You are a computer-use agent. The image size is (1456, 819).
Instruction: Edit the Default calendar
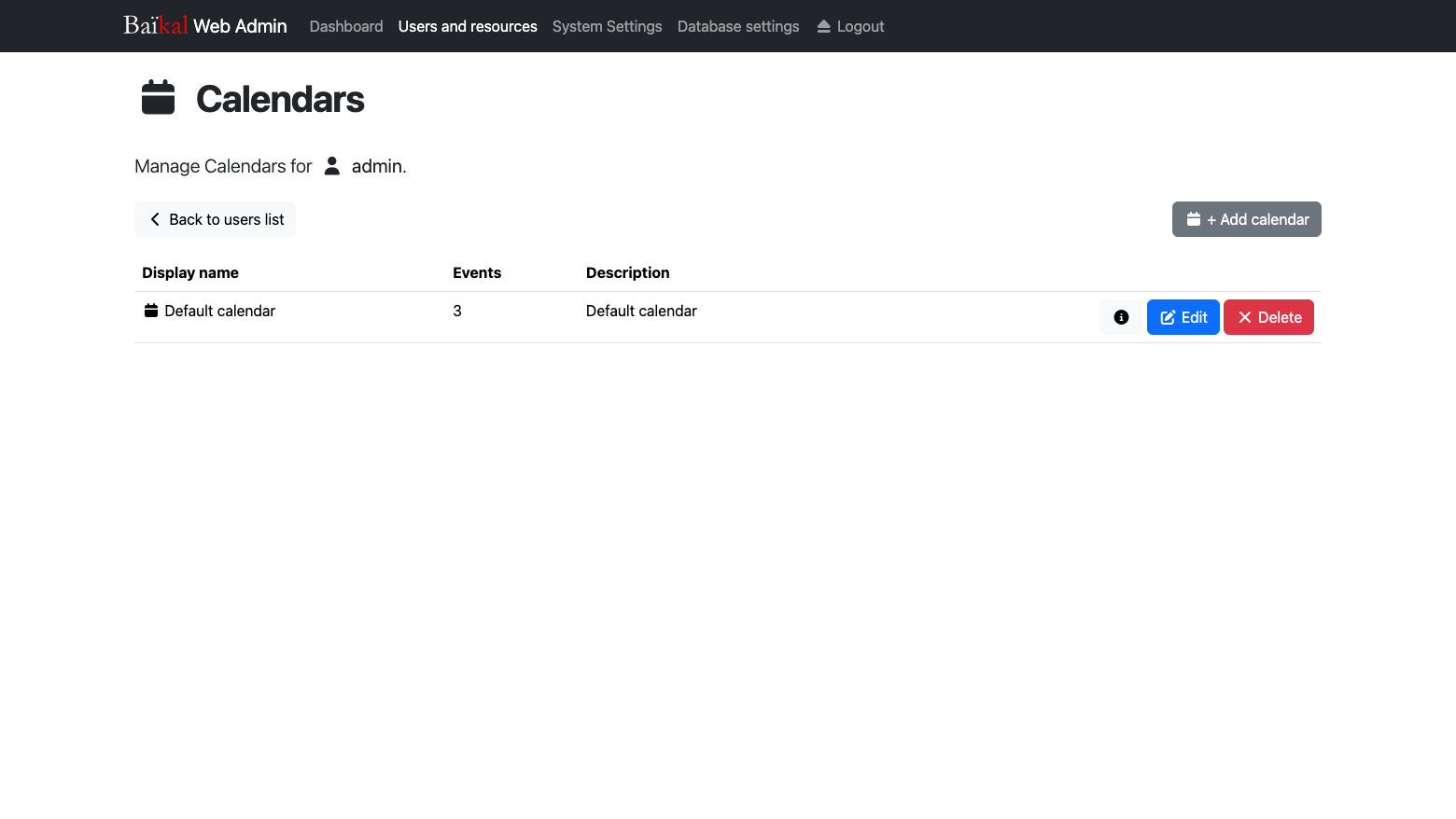(x=1183, y=317)
